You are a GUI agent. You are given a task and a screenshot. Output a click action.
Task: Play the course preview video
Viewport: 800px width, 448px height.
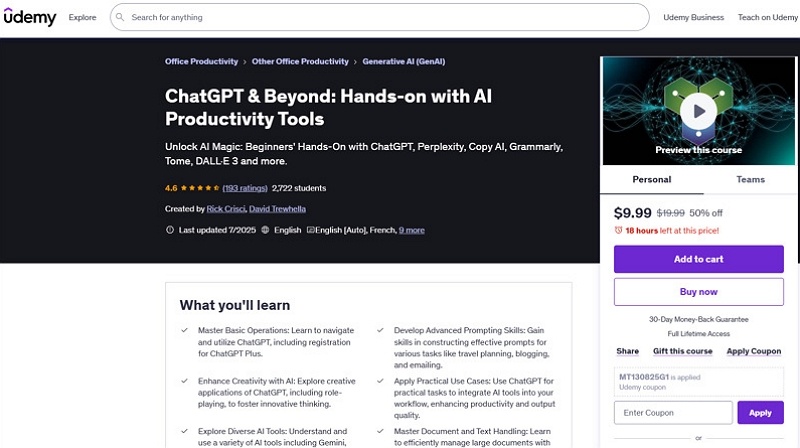pyautogui.click(x=698, y=111)
